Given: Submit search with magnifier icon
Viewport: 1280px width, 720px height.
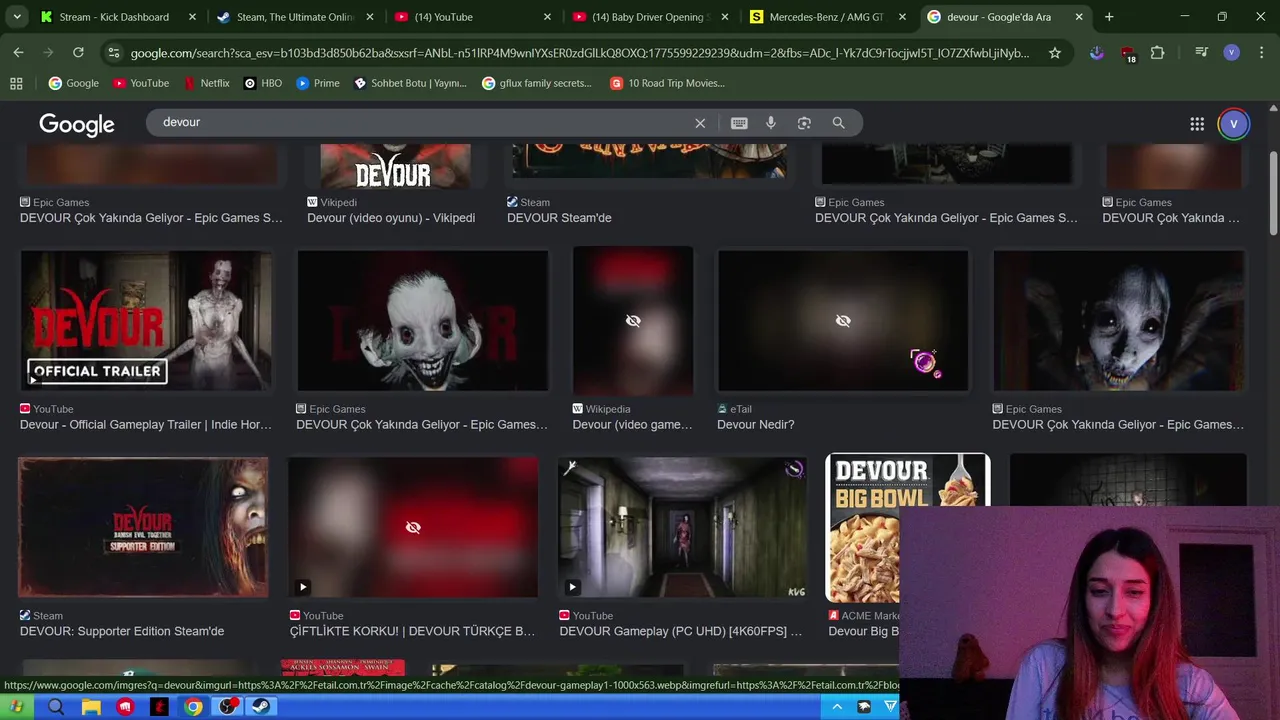Looking at the screenshot, I should (x=838, y=123).
